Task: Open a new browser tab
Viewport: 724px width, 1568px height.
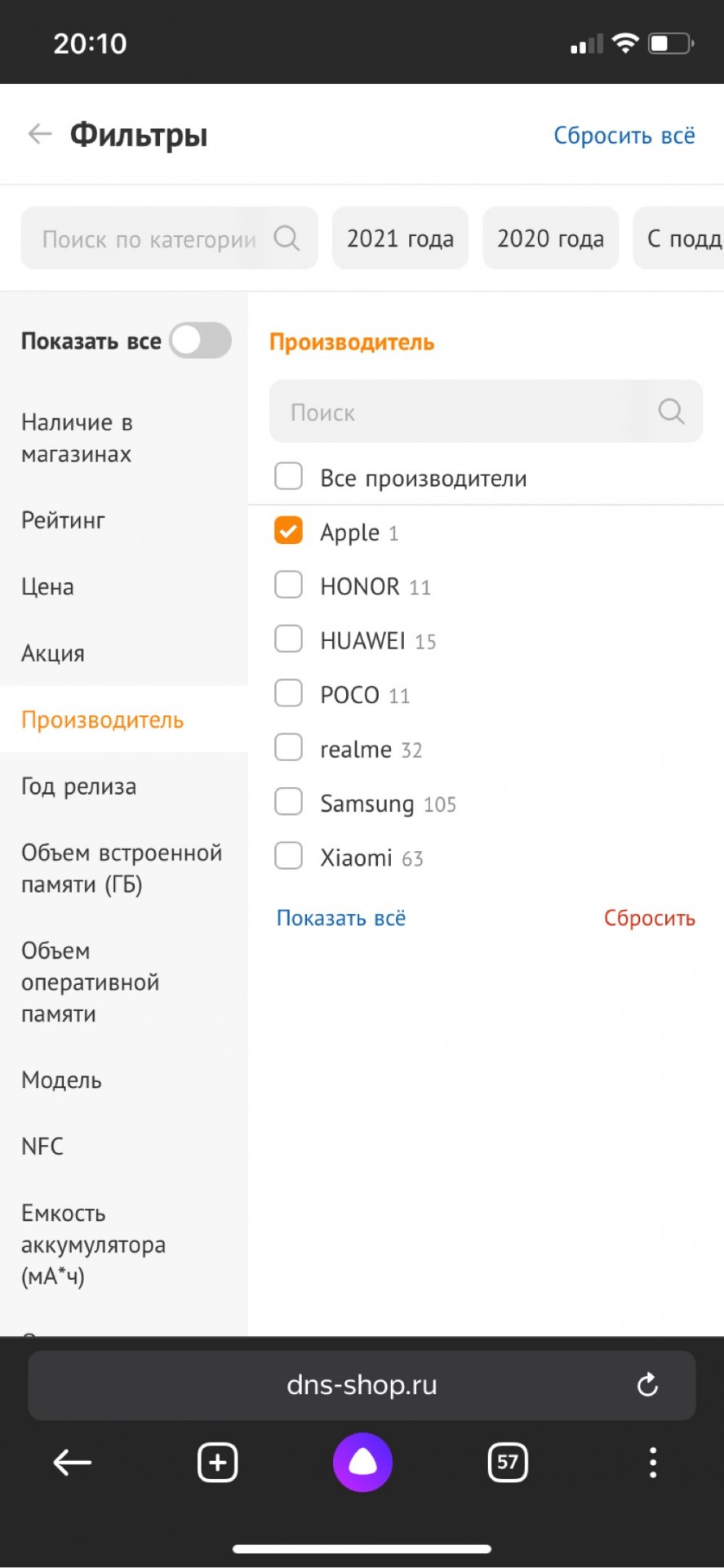Action: (217, 1463)
